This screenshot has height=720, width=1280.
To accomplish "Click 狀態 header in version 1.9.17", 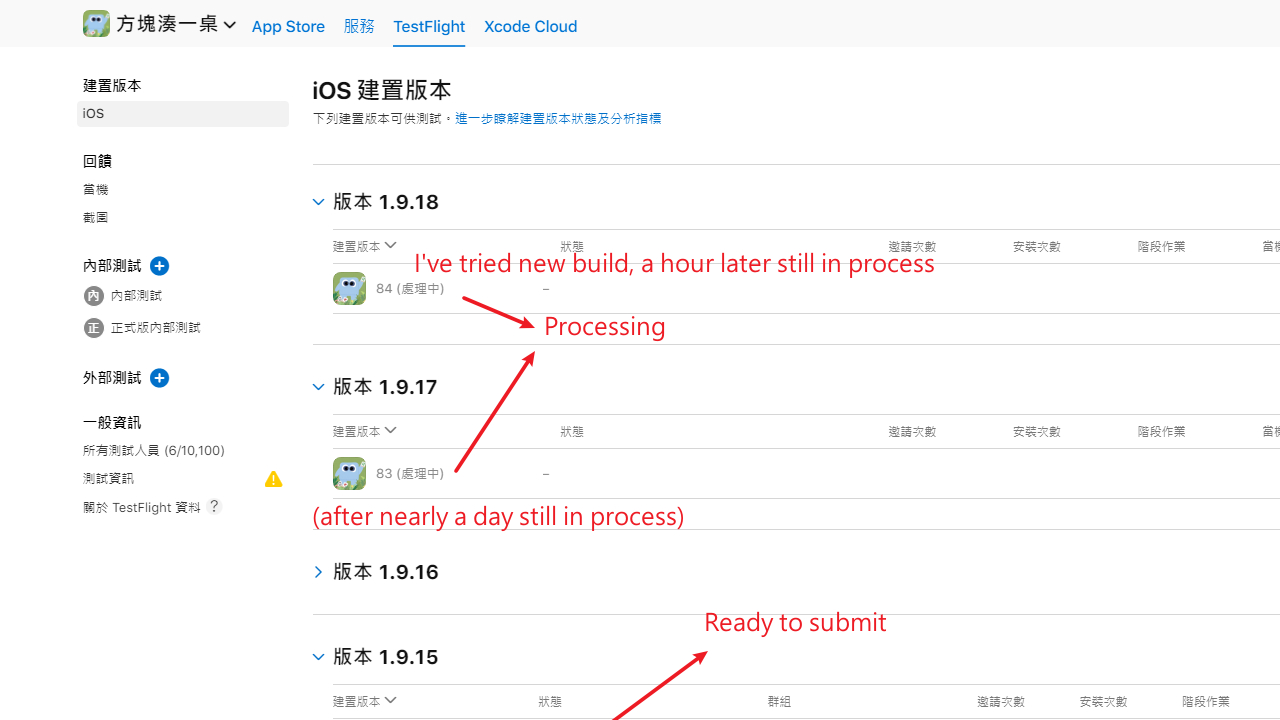I will 572,432.
